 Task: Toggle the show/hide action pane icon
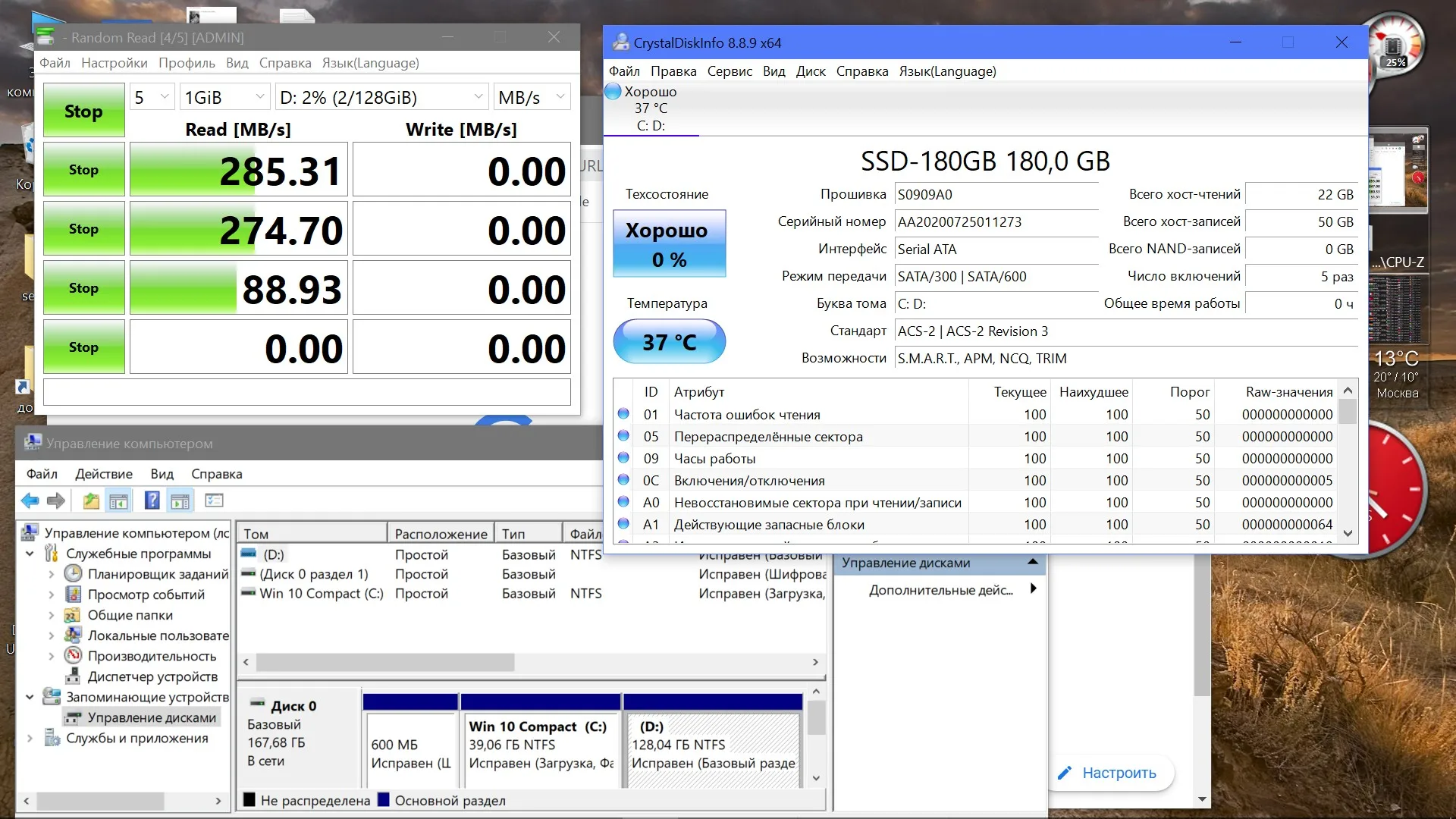[180, 500]
